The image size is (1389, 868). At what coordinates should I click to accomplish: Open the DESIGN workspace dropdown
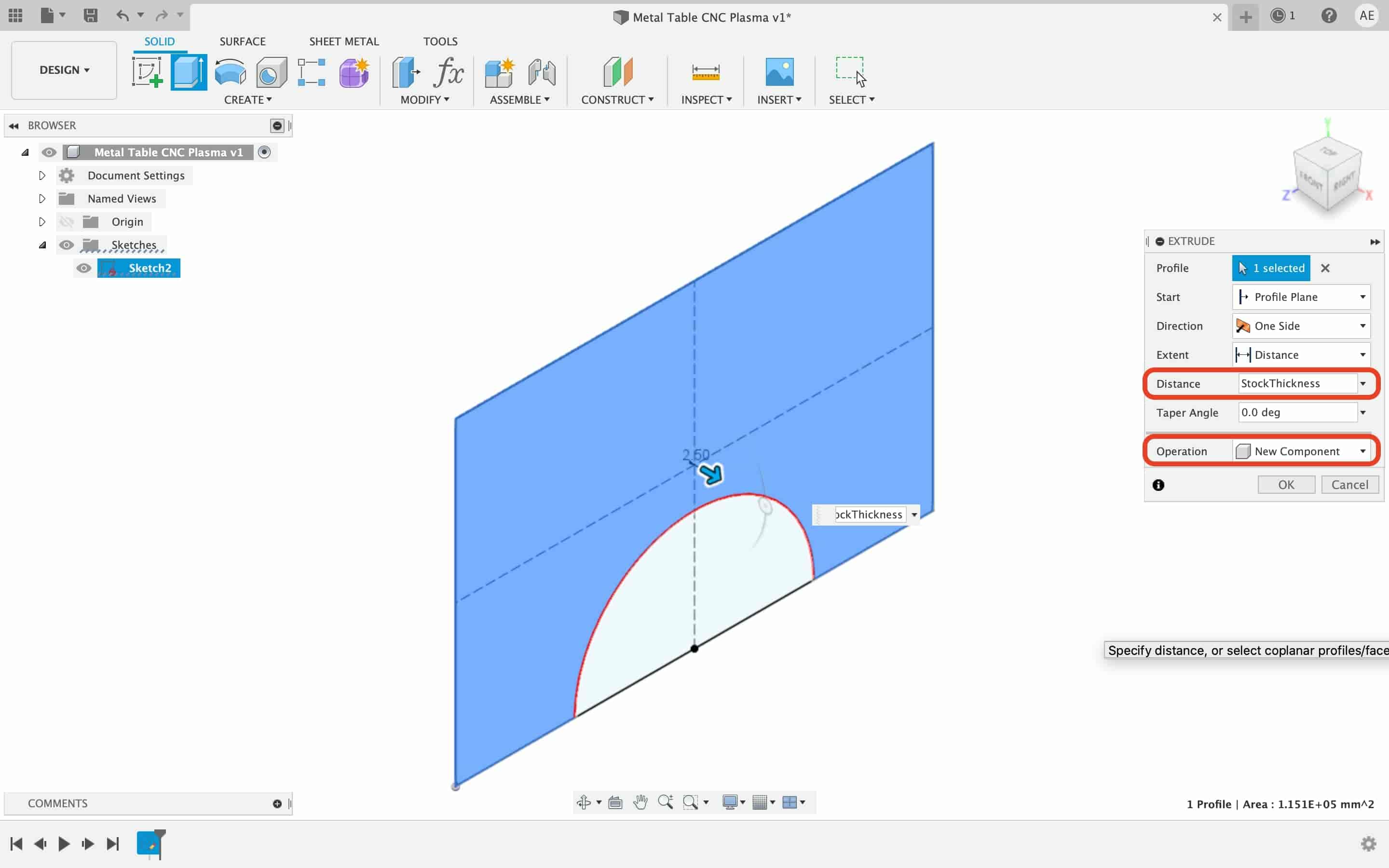click(x=64, y=70)
